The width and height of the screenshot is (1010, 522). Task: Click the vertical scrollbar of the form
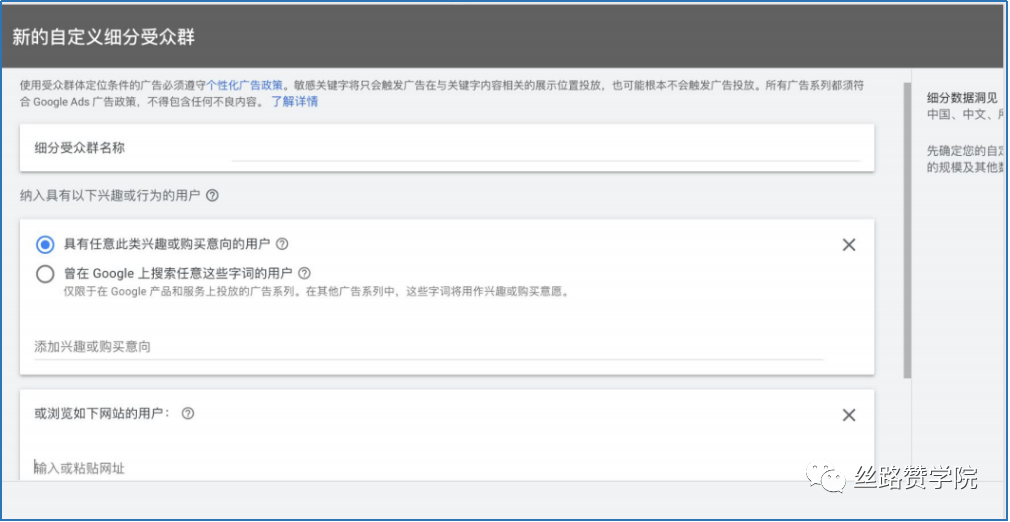[907, 230]
